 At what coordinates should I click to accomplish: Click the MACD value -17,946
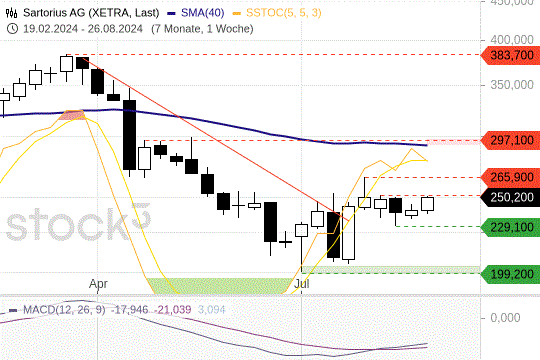tap(130, 310)
